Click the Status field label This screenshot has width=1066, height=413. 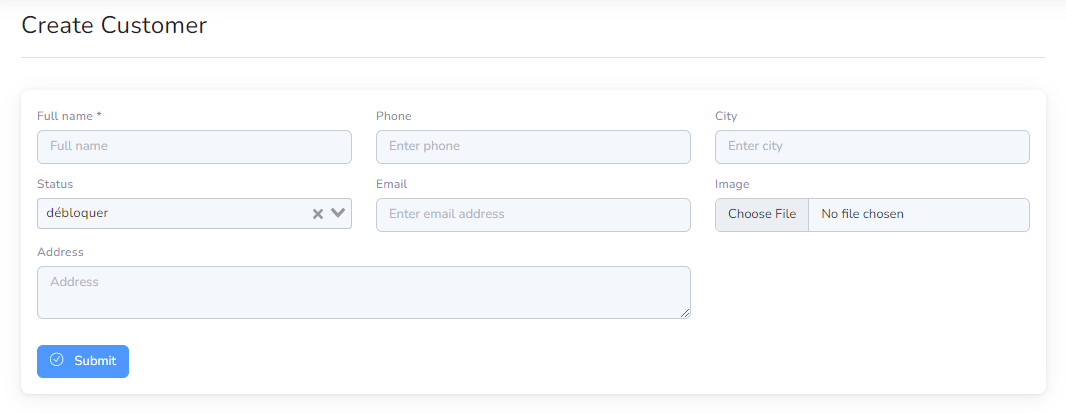coord(55,184)
